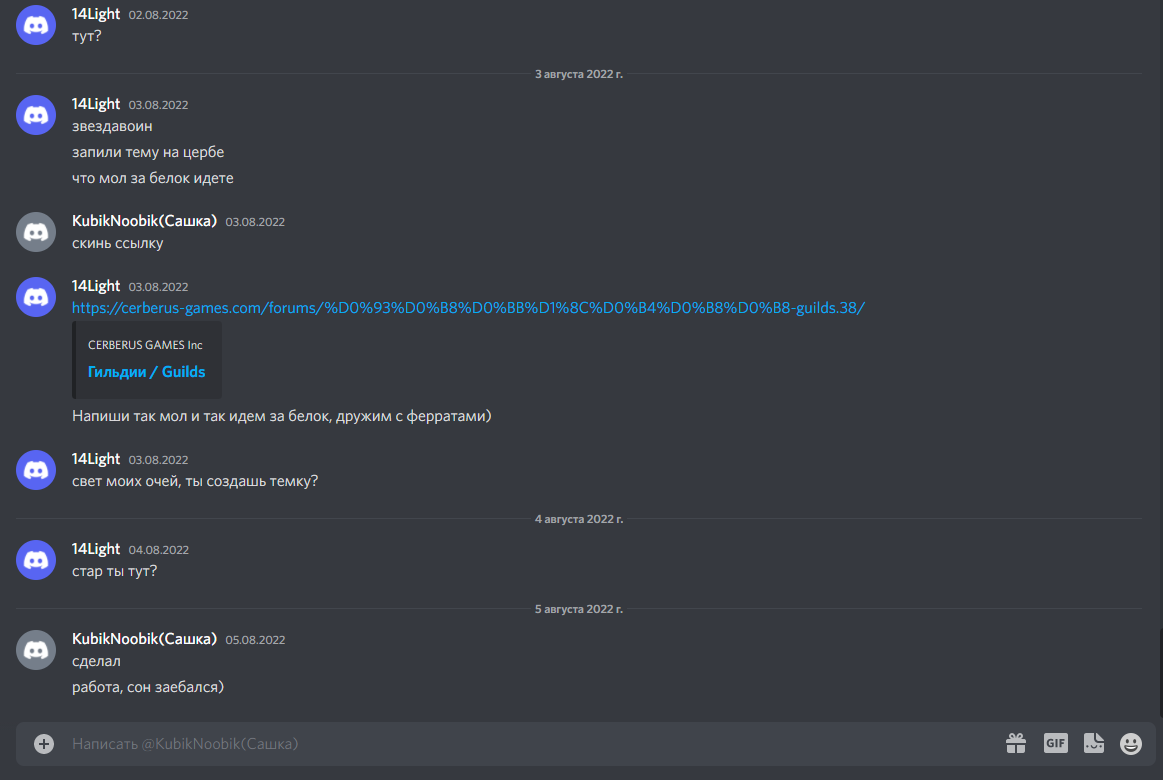The width and height of the screenshot is (1163, 780).
Task: Click 14Light's avatar beside 'стар ты тут?'
Action: click(x=36, y=560)
